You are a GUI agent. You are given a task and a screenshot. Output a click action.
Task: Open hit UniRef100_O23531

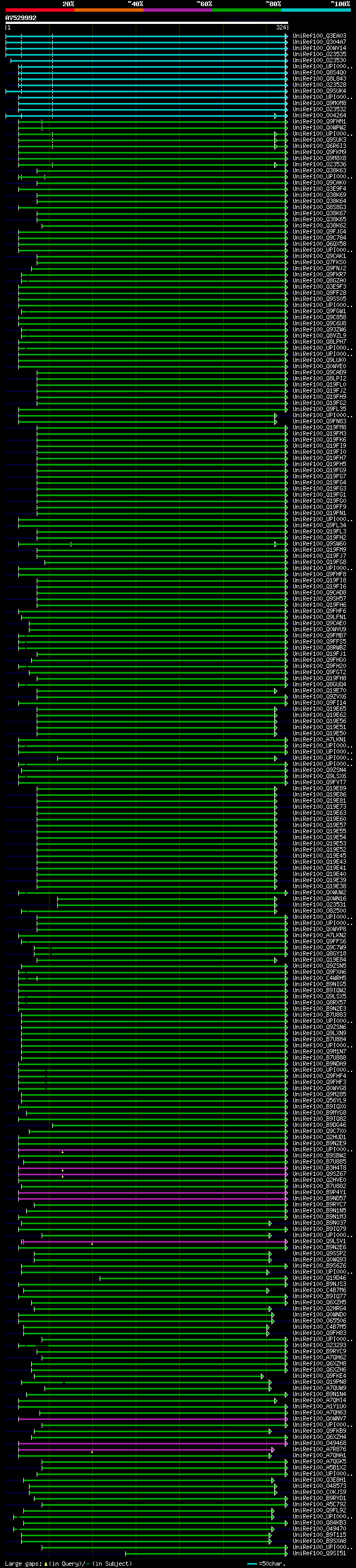click(x=319, y=904)
